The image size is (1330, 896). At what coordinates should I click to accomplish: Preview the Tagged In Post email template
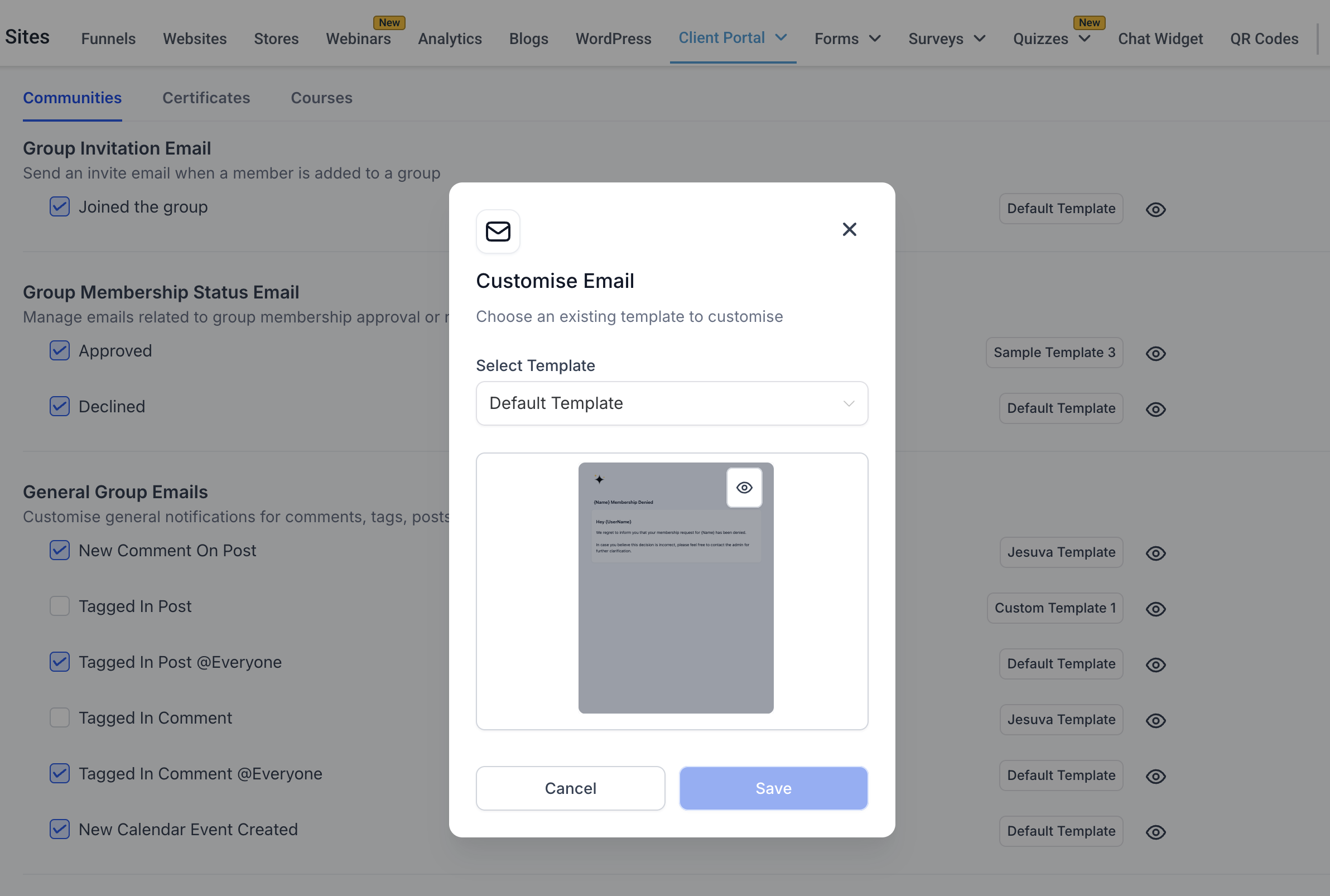(1155, 609)
